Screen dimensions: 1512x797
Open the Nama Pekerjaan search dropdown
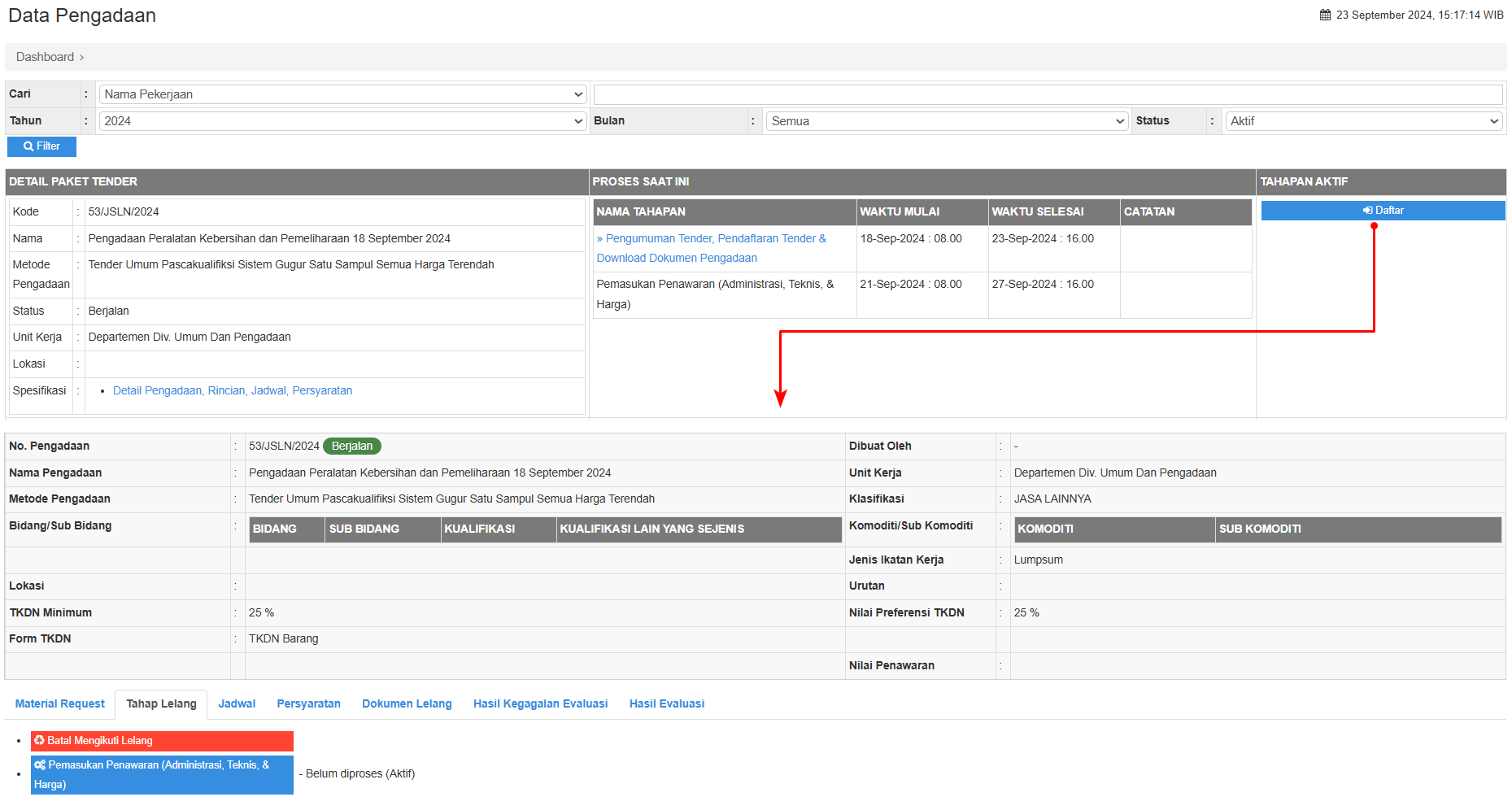point(342,94)
